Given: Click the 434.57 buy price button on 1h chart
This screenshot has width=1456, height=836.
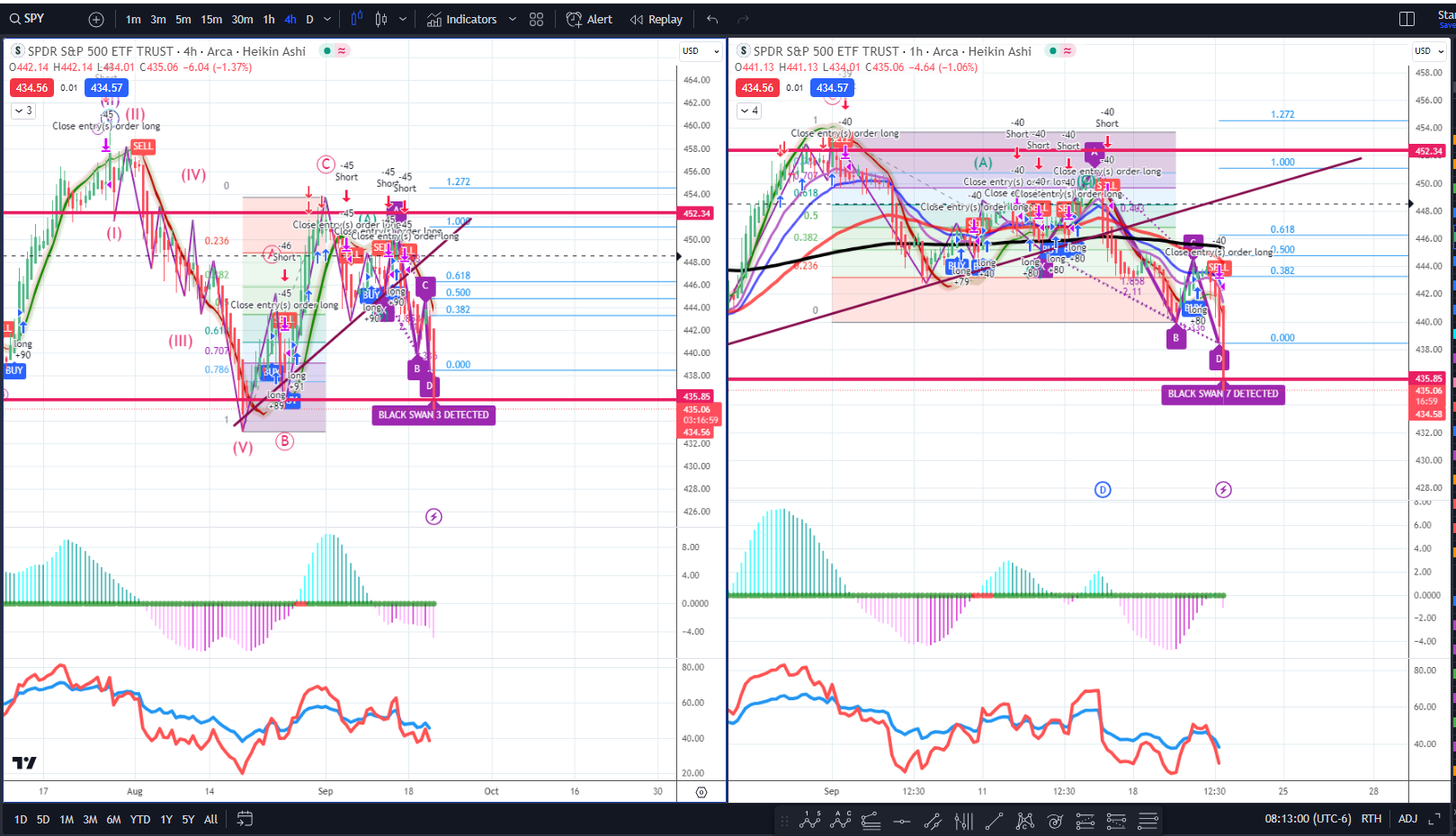Looking at the screenshot, I should (x=832, y=87).
